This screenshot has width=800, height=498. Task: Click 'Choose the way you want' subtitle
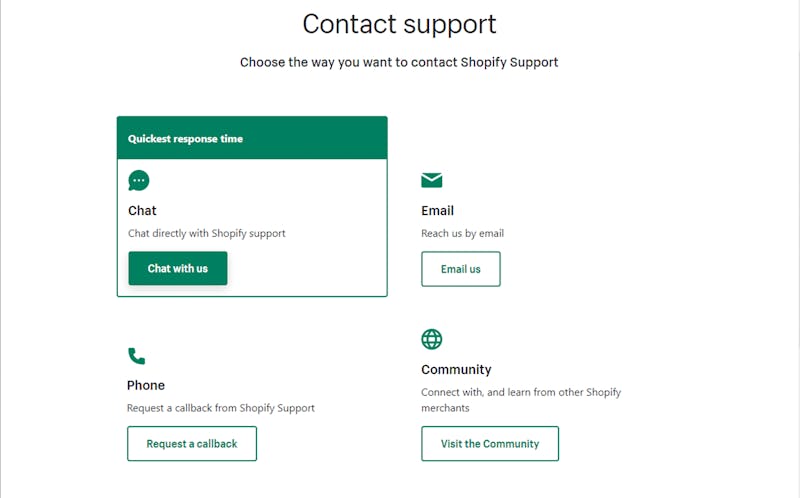click(x=399, y=62)
